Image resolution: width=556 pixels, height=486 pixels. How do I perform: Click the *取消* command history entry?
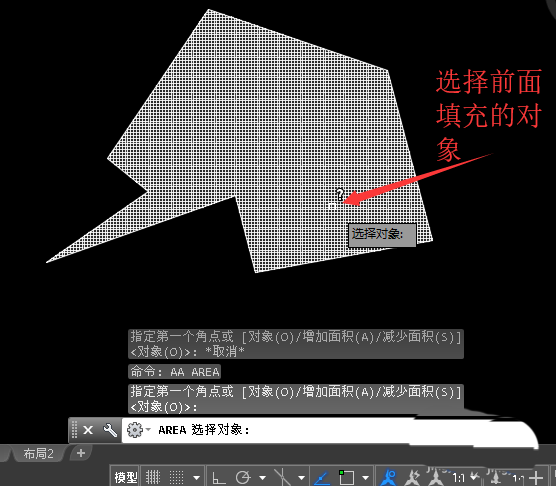[225, 352]
